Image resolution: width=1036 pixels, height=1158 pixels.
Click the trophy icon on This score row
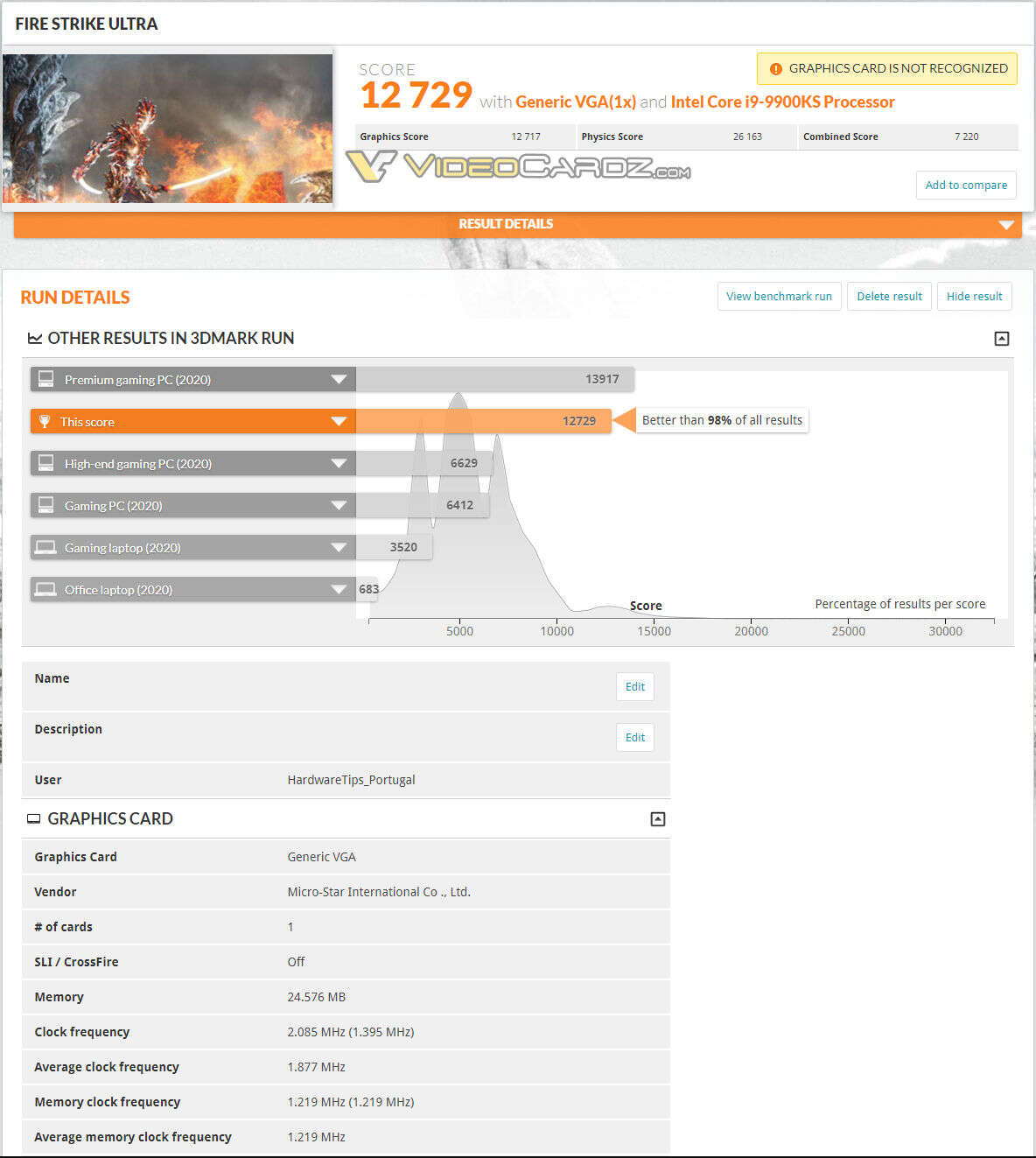click(45, 421)
